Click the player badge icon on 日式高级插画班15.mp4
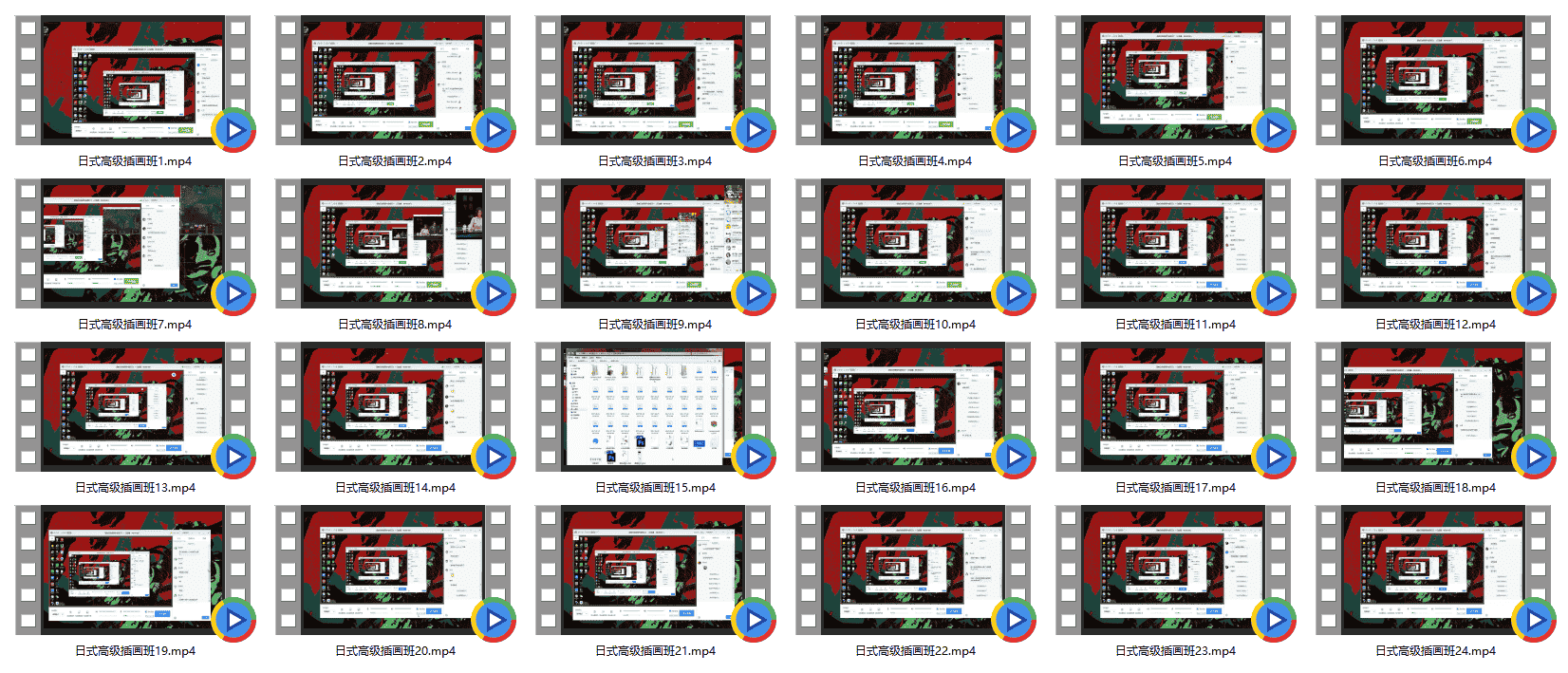Viewport: 1568px width, 673px height. [754, 457]
